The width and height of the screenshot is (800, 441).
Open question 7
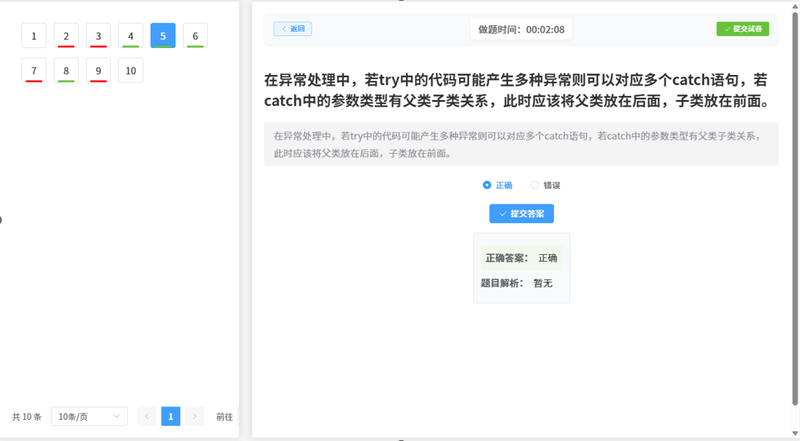click(34, 70)
